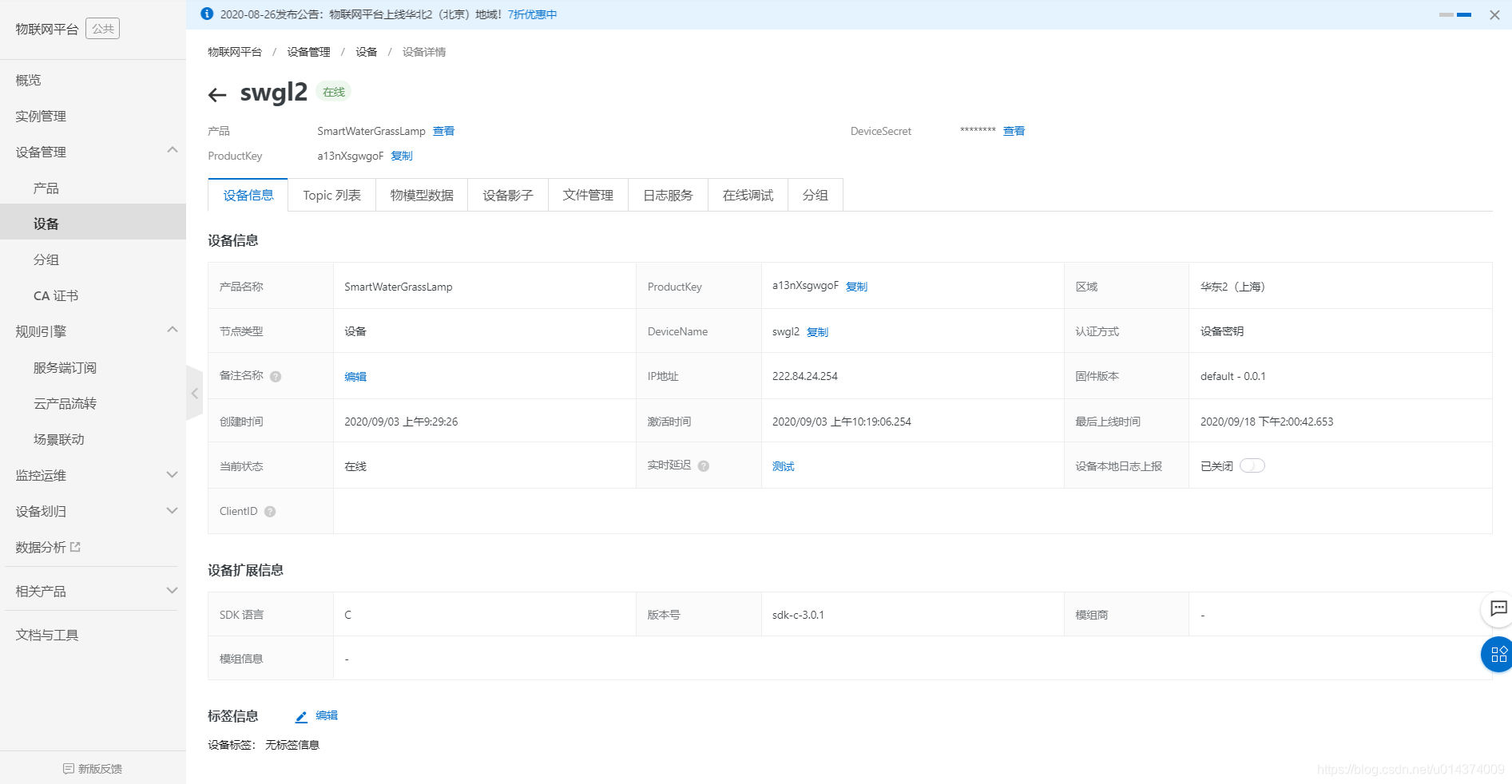Open the chat feedback floating icon

pos(1498,609)
